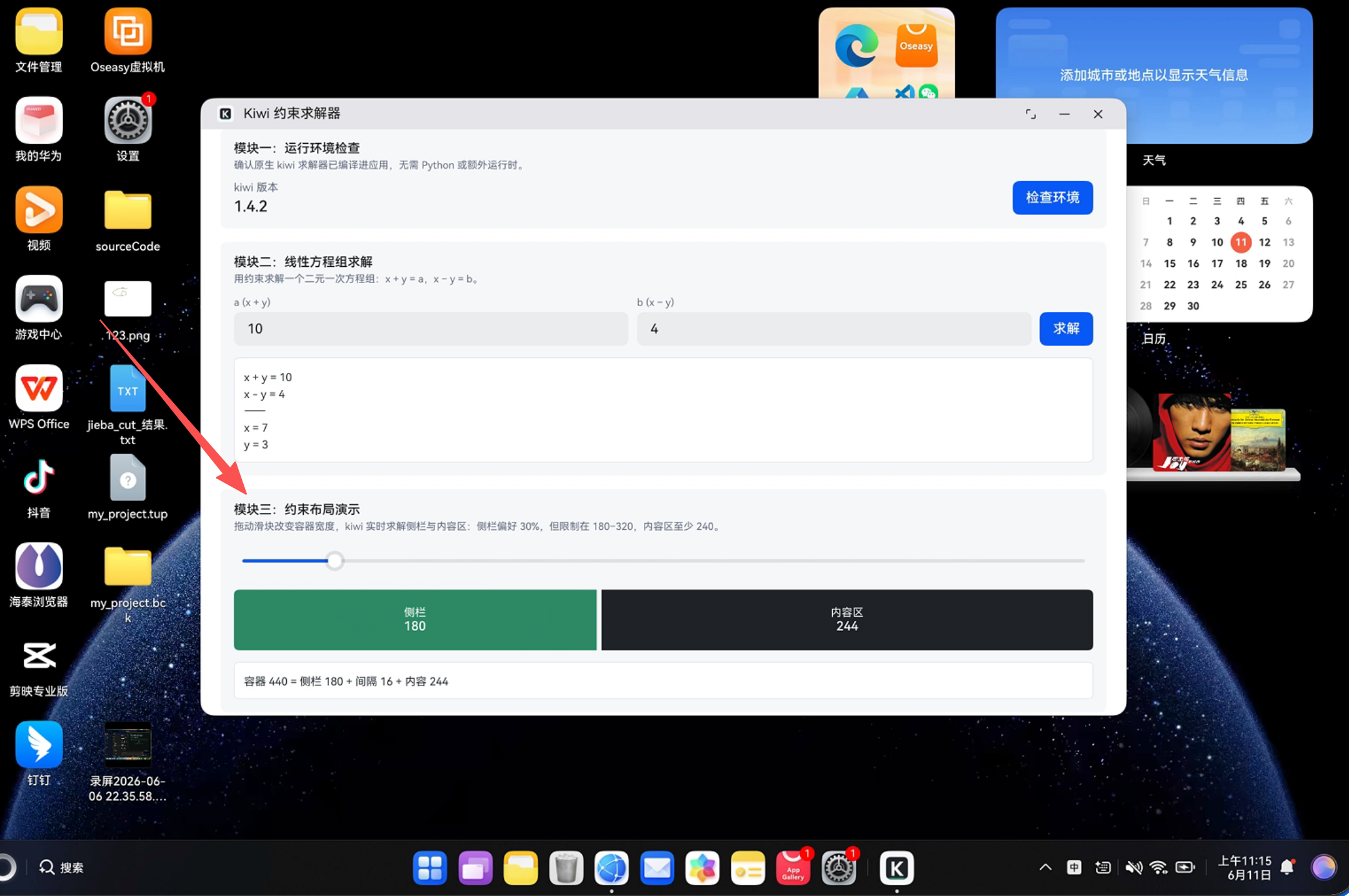Open the trash bin in the dock
Image resolution: width=1349 pixels, height=896 pixels.
[x=566, y=868]
